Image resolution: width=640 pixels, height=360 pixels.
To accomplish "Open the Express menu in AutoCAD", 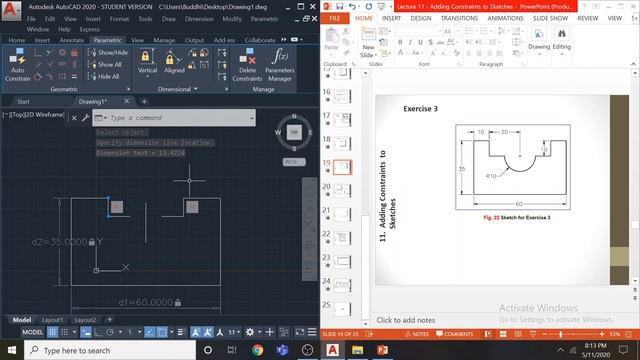I will coord(90,29).
